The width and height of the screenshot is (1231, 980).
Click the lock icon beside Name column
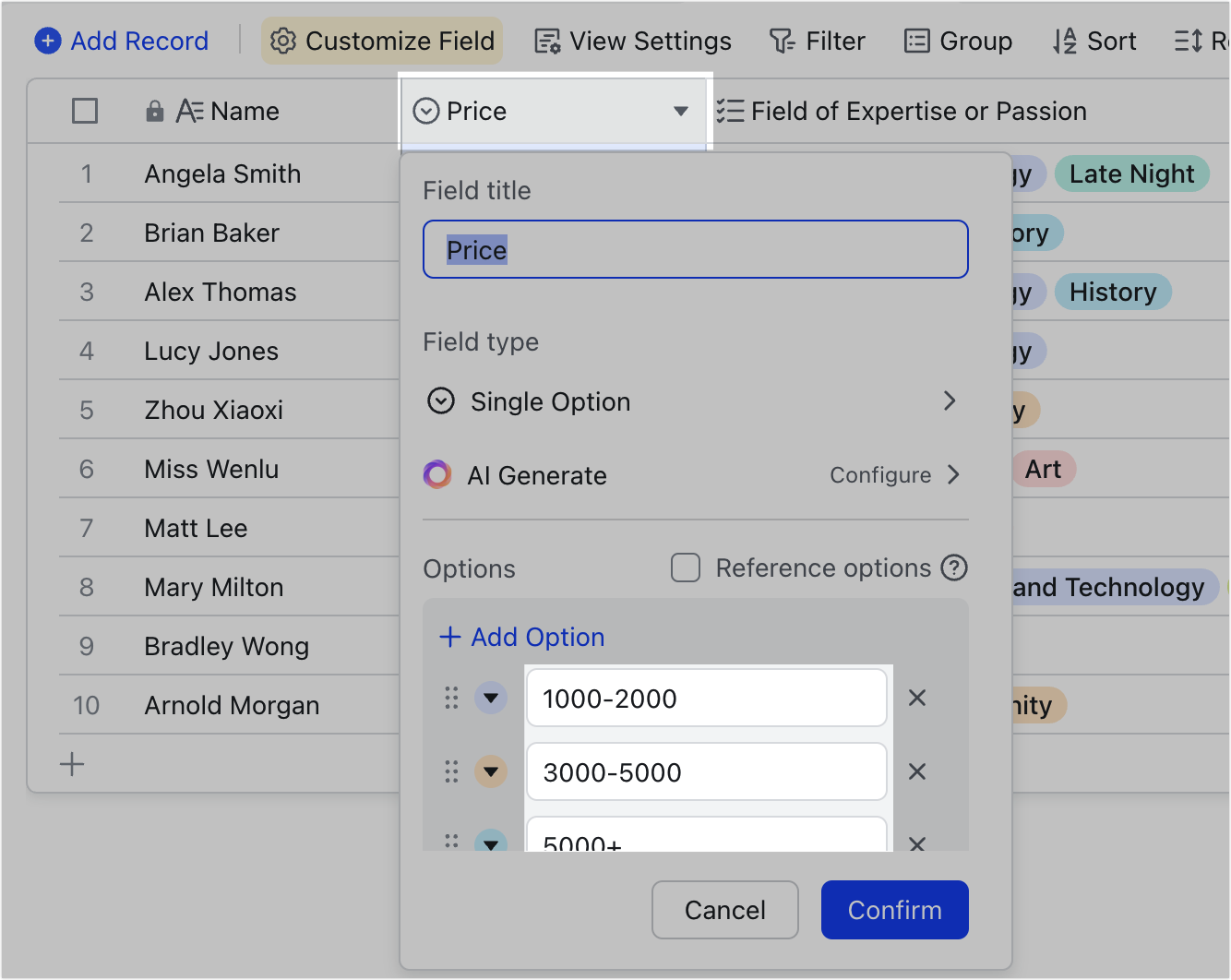155,112
